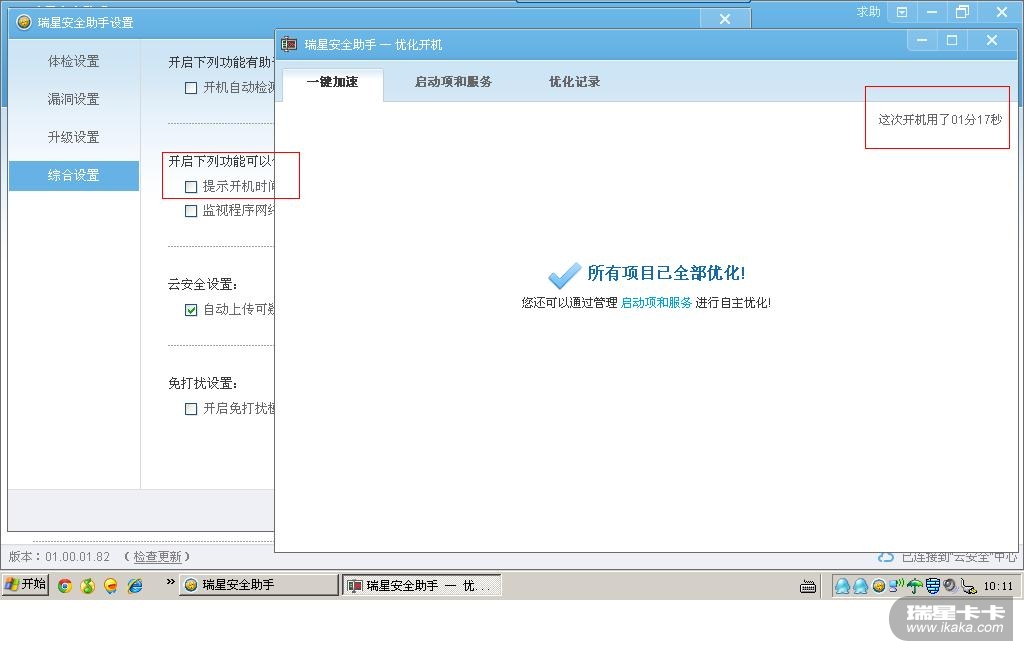1024x648 pixels.
Task: Enable the 开机自动检测 checkbox
Action: (191, 88)
